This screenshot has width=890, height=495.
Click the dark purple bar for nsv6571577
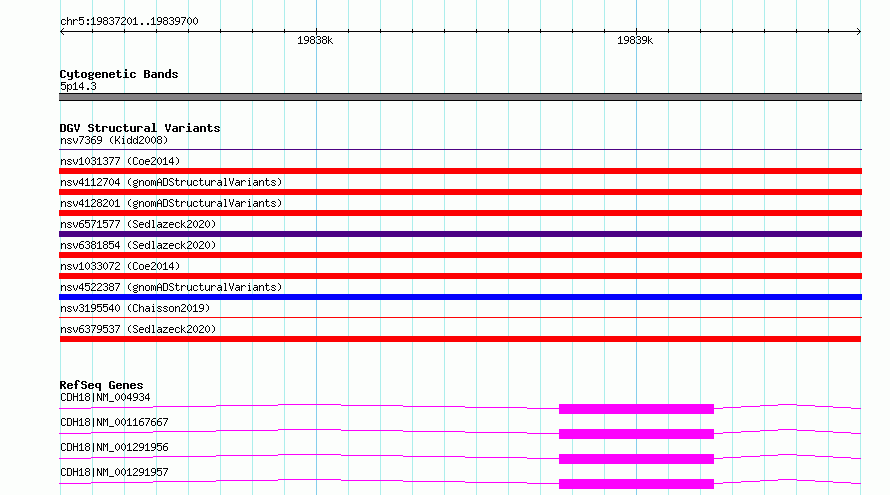pos(460,234)
